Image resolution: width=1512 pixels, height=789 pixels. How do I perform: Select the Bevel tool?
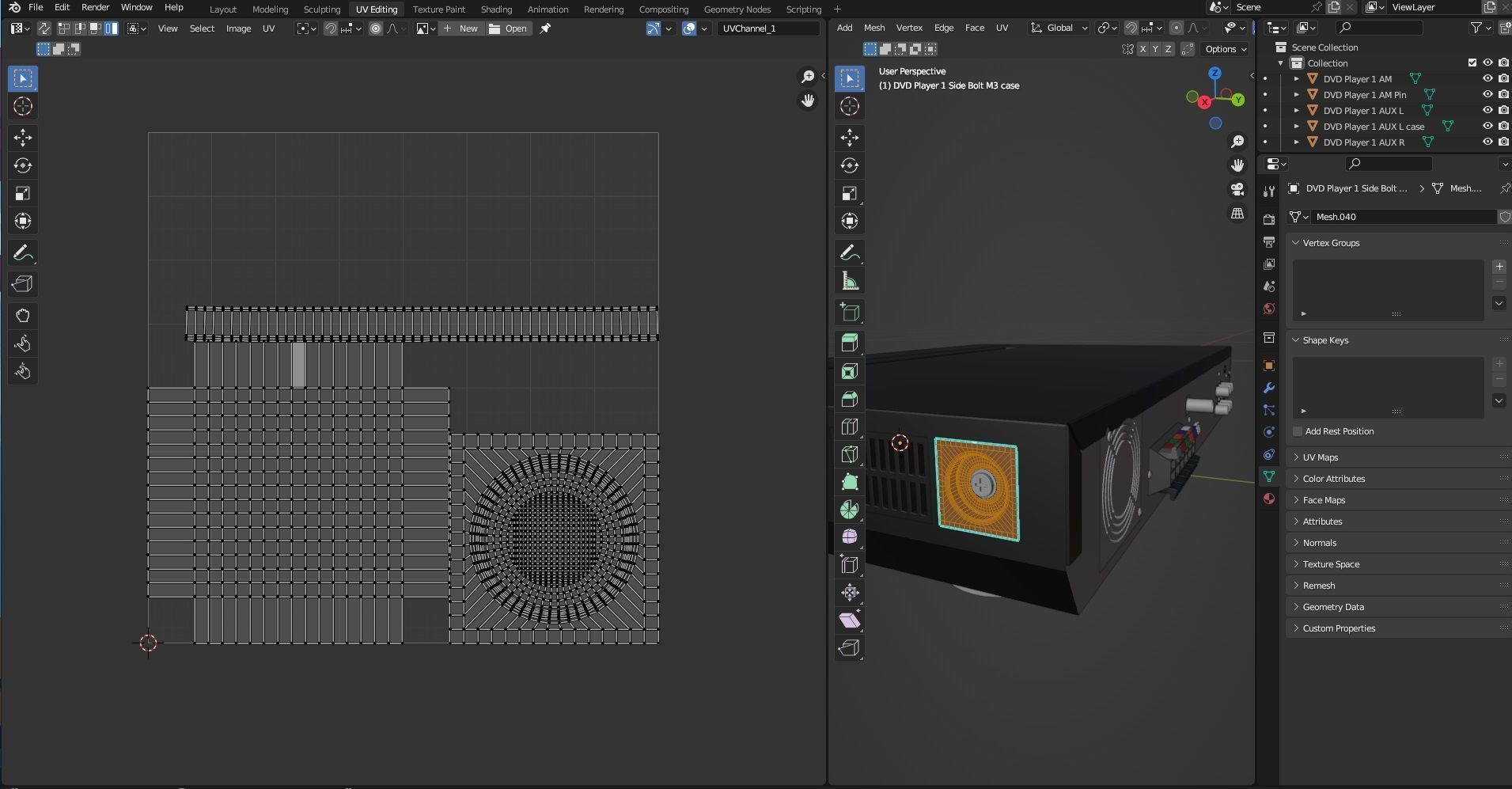point(850,399)
